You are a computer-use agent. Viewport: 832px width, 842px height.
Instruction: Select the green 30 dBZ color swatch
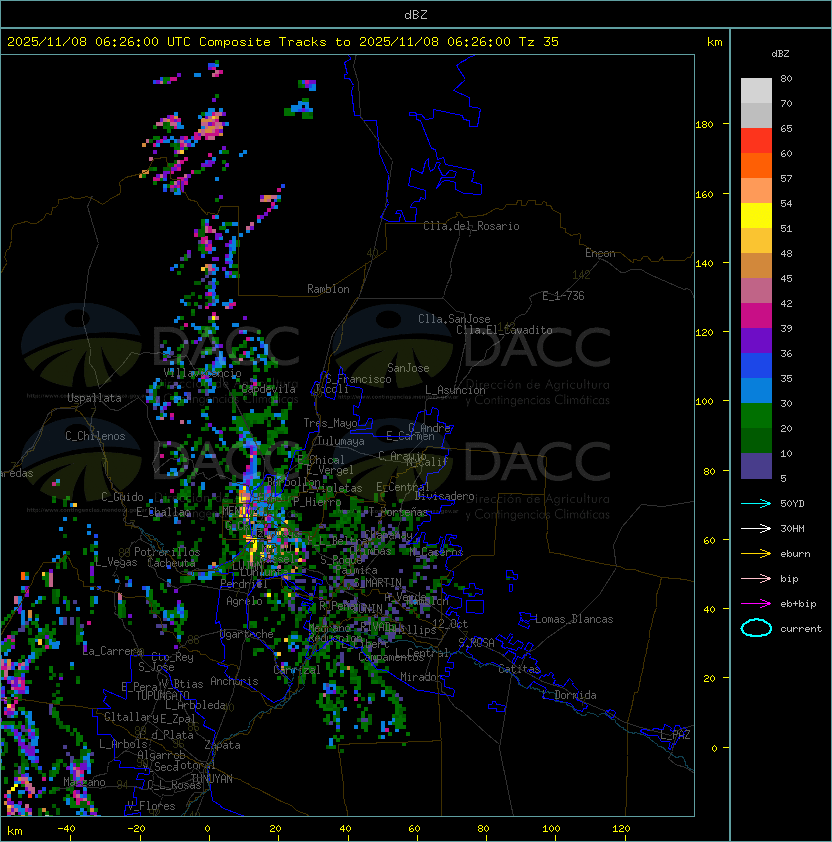tap(756, 416)
